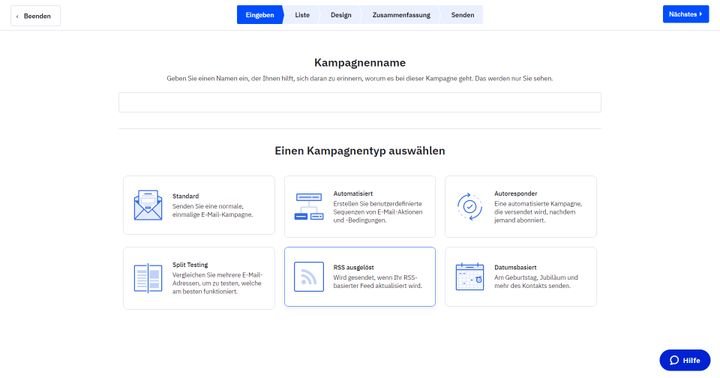The height and width of the screenshot is (378, 720).
Task: Click the Datumsbasiert description text
Action: point(536,282)
